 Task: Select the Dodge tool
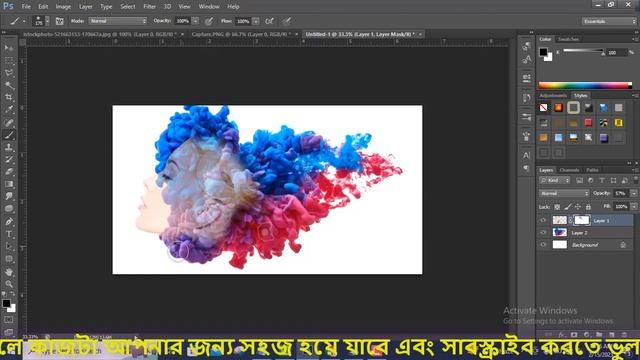pyautogui.click(x=9, y=209)
